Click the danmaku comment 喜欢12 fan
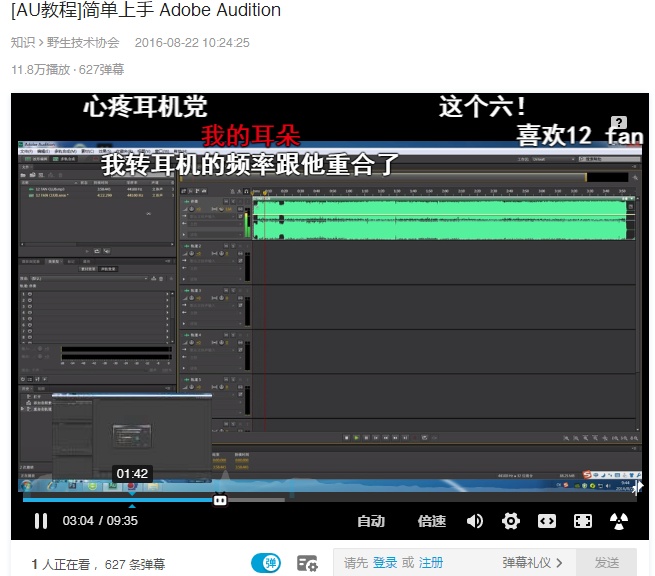655x576 pixels. (579, 135)
